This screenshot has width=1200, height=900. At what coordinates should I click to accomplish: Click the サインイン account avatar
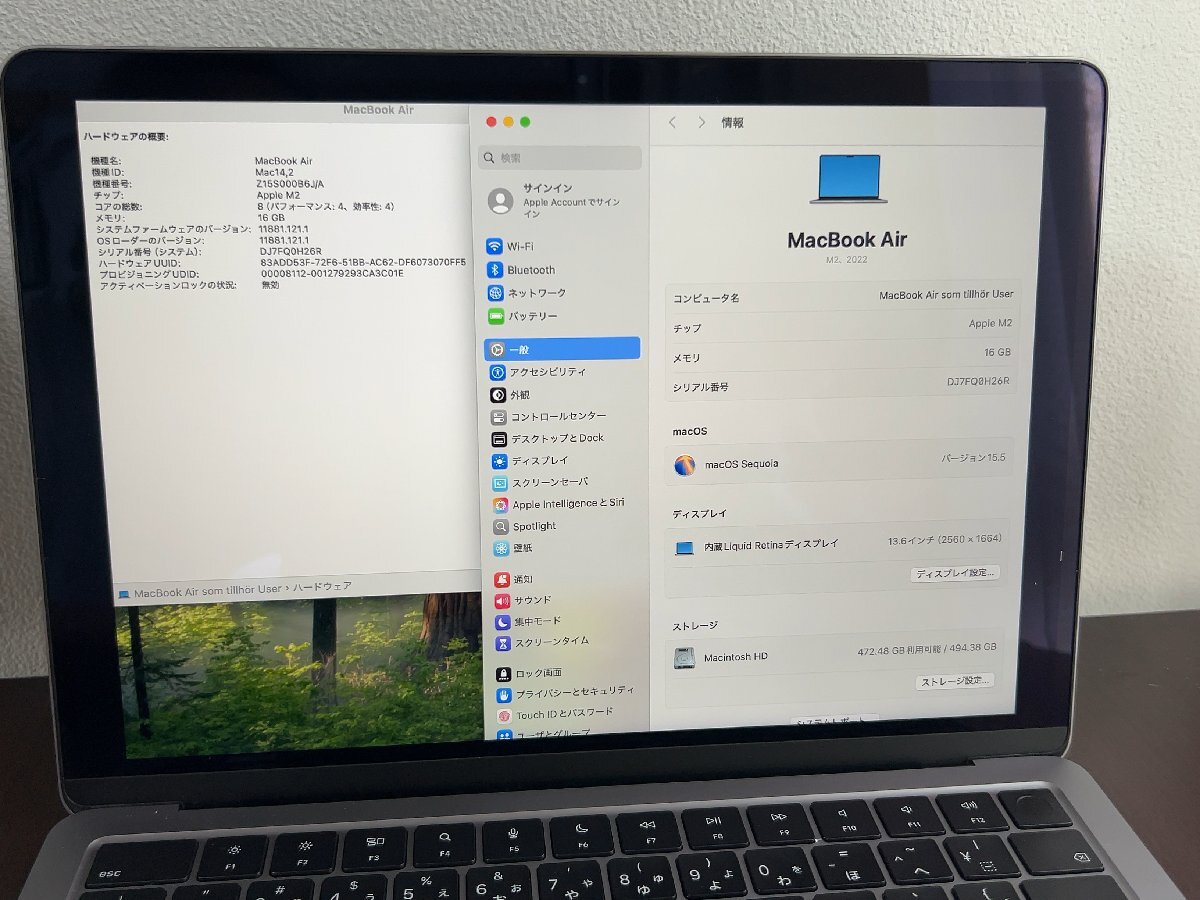pyautogui.click(x=500, y=201)
